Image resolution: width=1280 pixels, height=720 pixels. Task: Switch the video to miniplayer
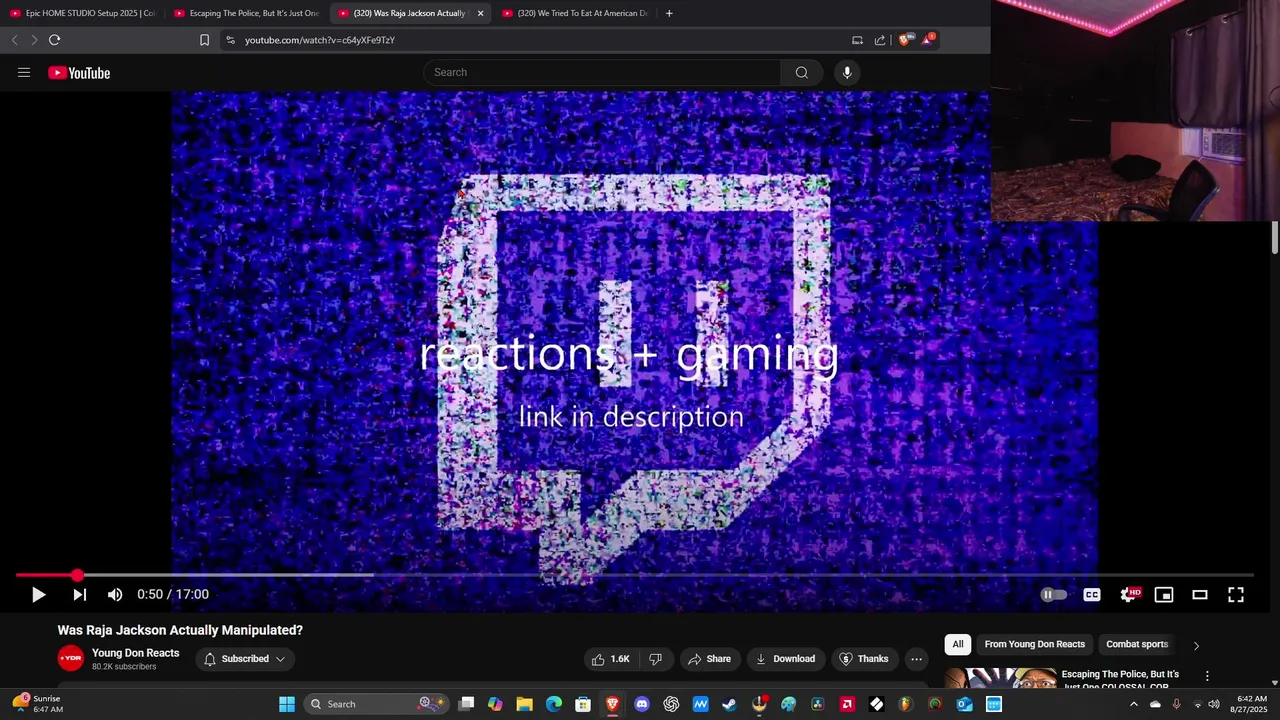1164,594
